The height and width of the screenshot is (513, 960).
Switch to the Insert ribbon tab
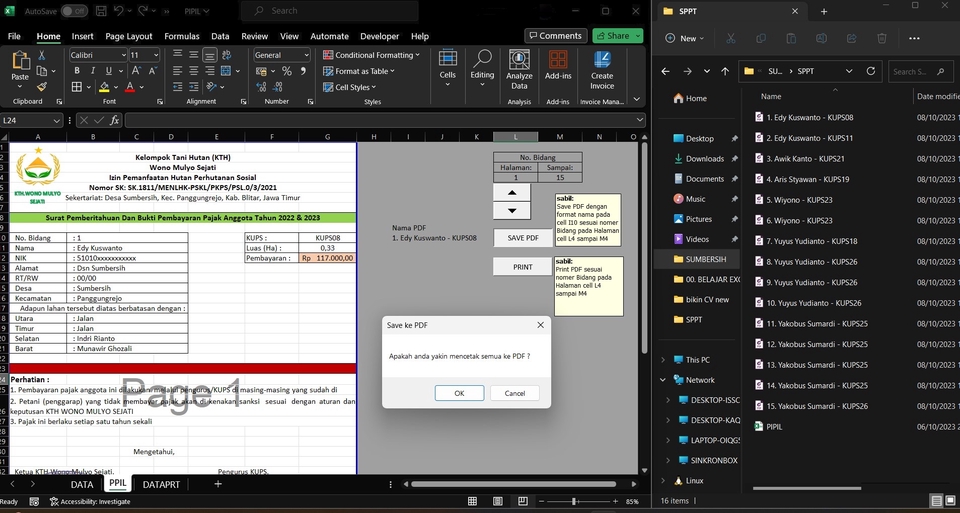pyautogui.click(x=83, y=36)
